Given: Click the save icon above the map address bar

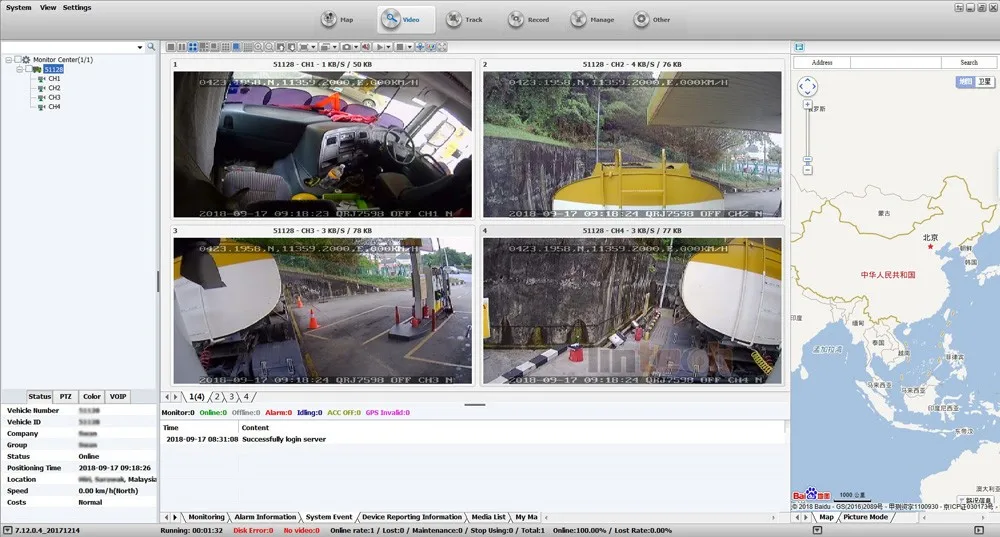Looking at the screenshot, I should pyautogui.click(x=798, y=46).
